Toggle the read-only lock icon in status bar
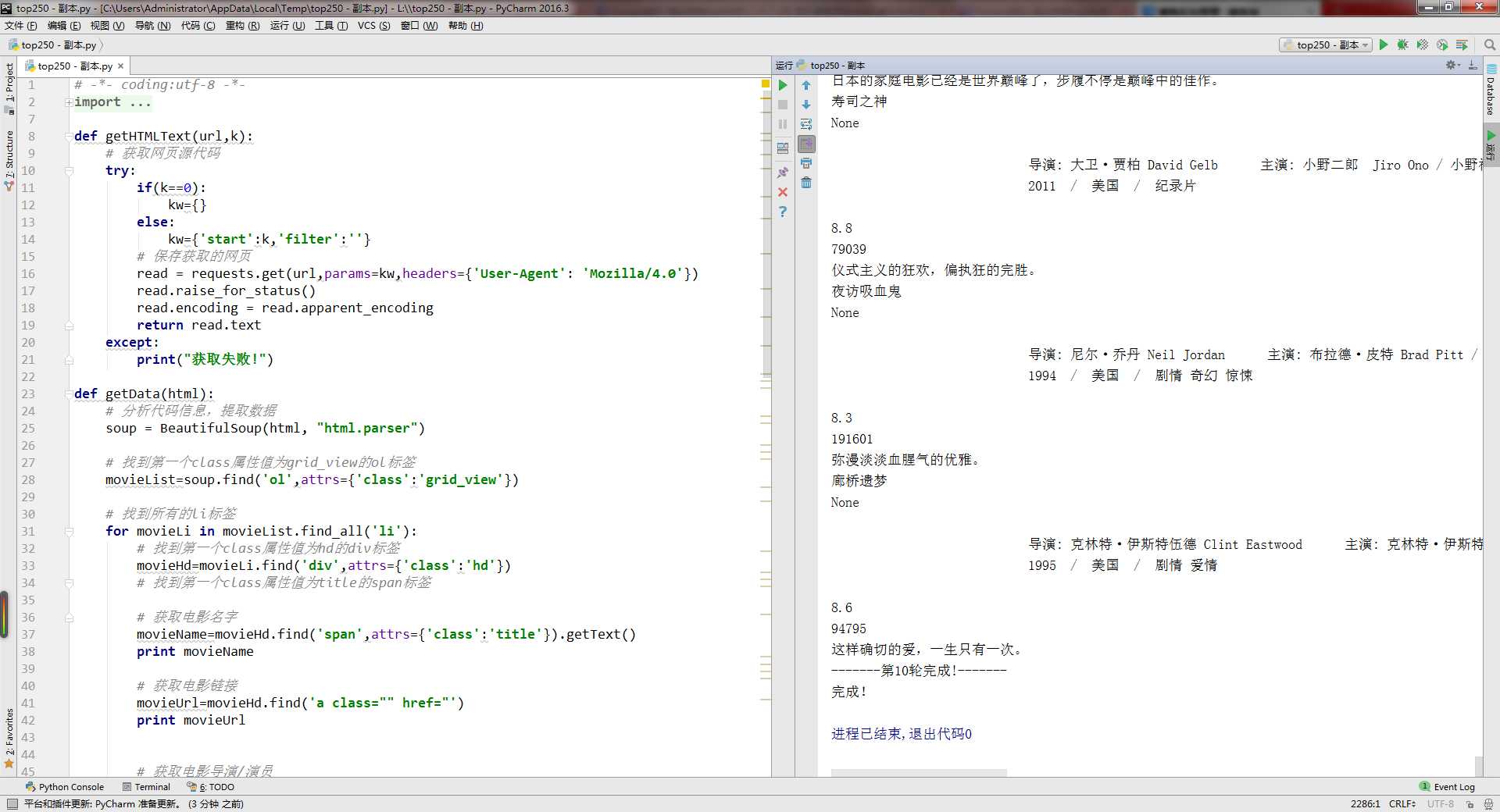The width and height of the screenshot is (1500, 812). click(1470, 803)
